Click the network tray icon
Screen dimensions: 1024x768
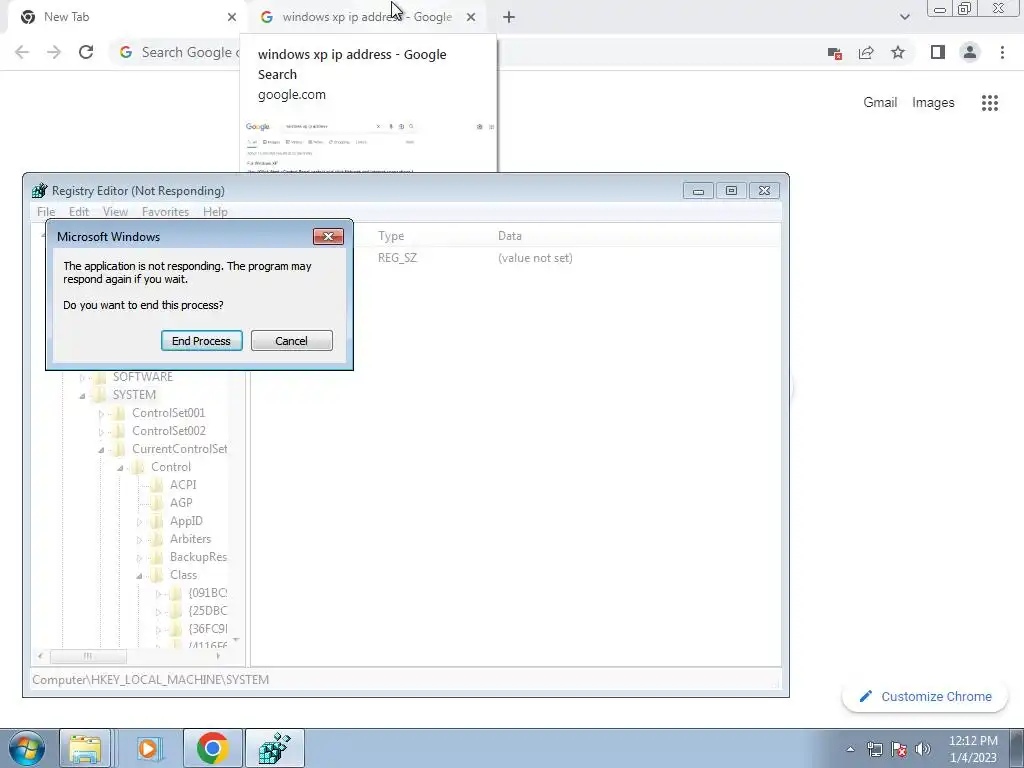coord(874,749)
